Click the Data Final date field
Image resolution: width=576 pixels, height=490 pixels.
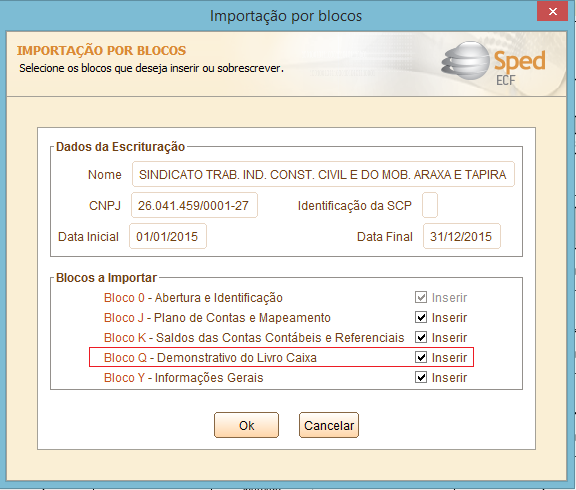coord(462,236)
